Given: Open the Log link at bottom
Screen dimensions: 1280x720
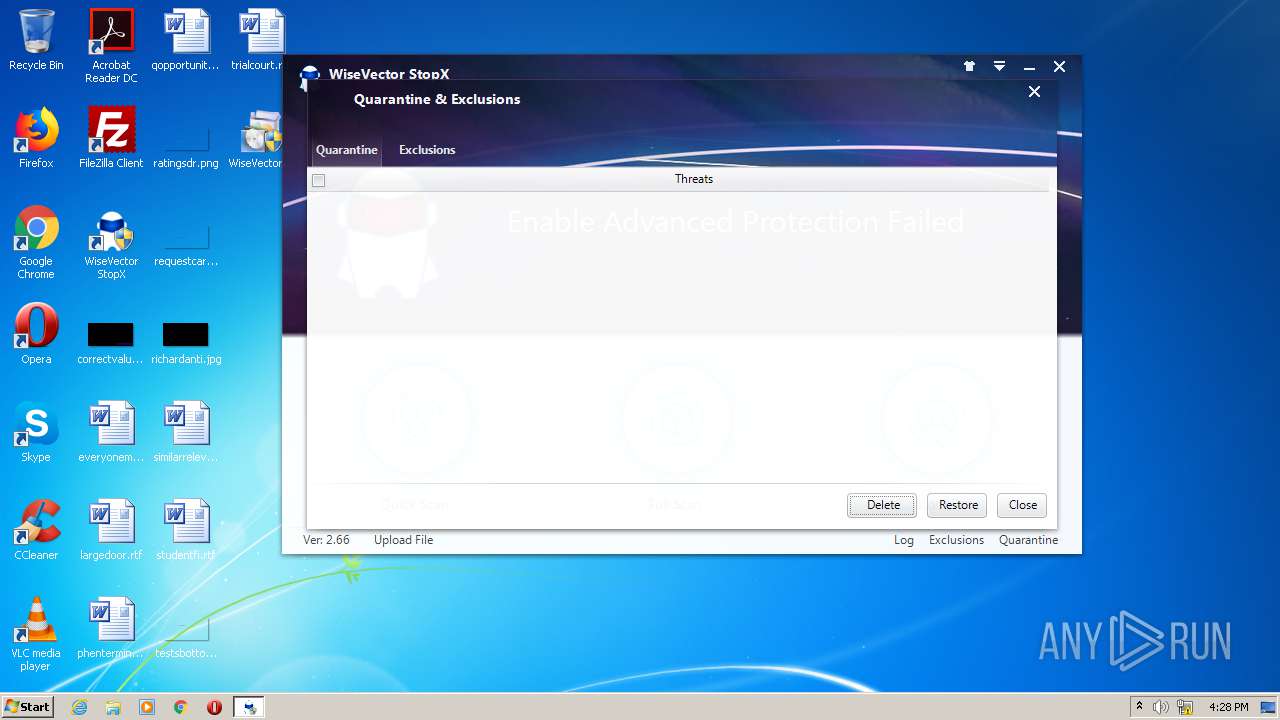Looking at the screenshot, I should pos(904,540).
